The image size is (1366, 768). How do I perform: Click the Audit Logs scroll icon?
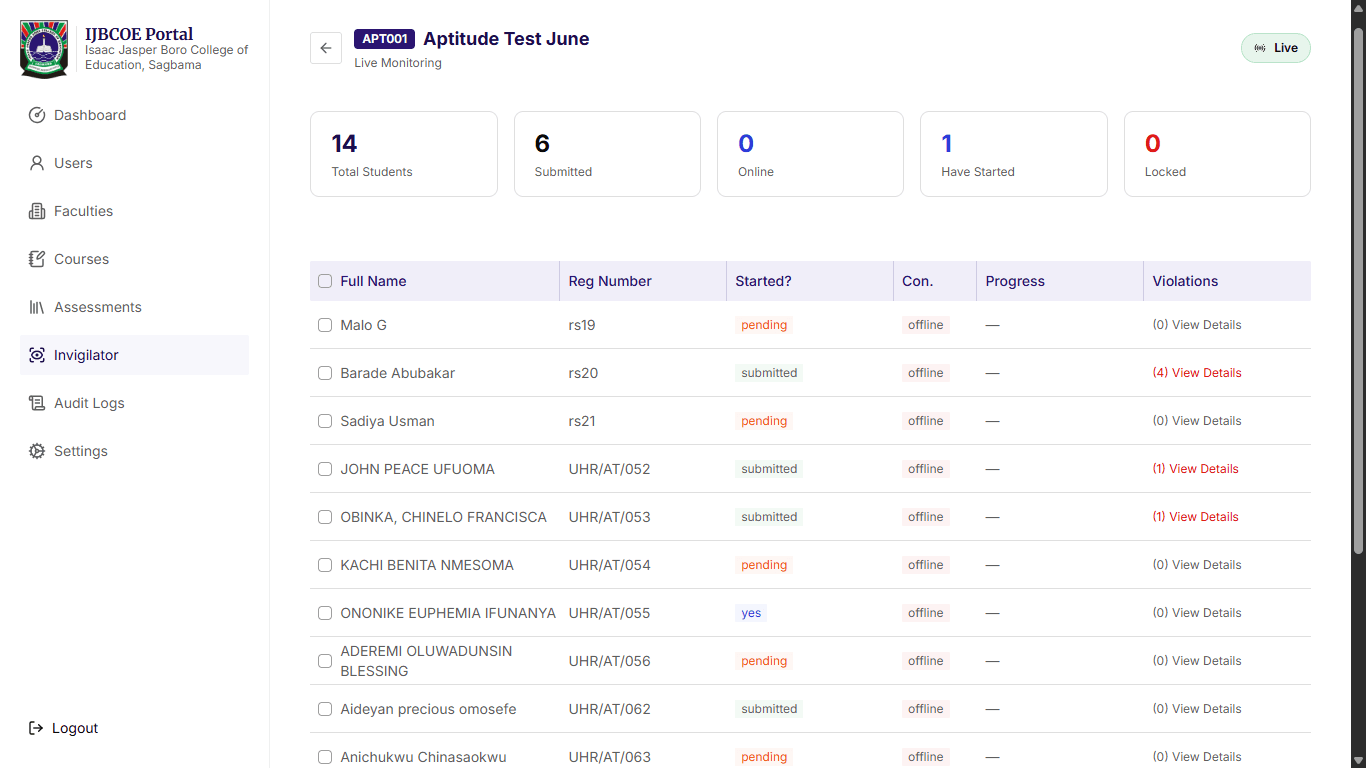[37, 403]
